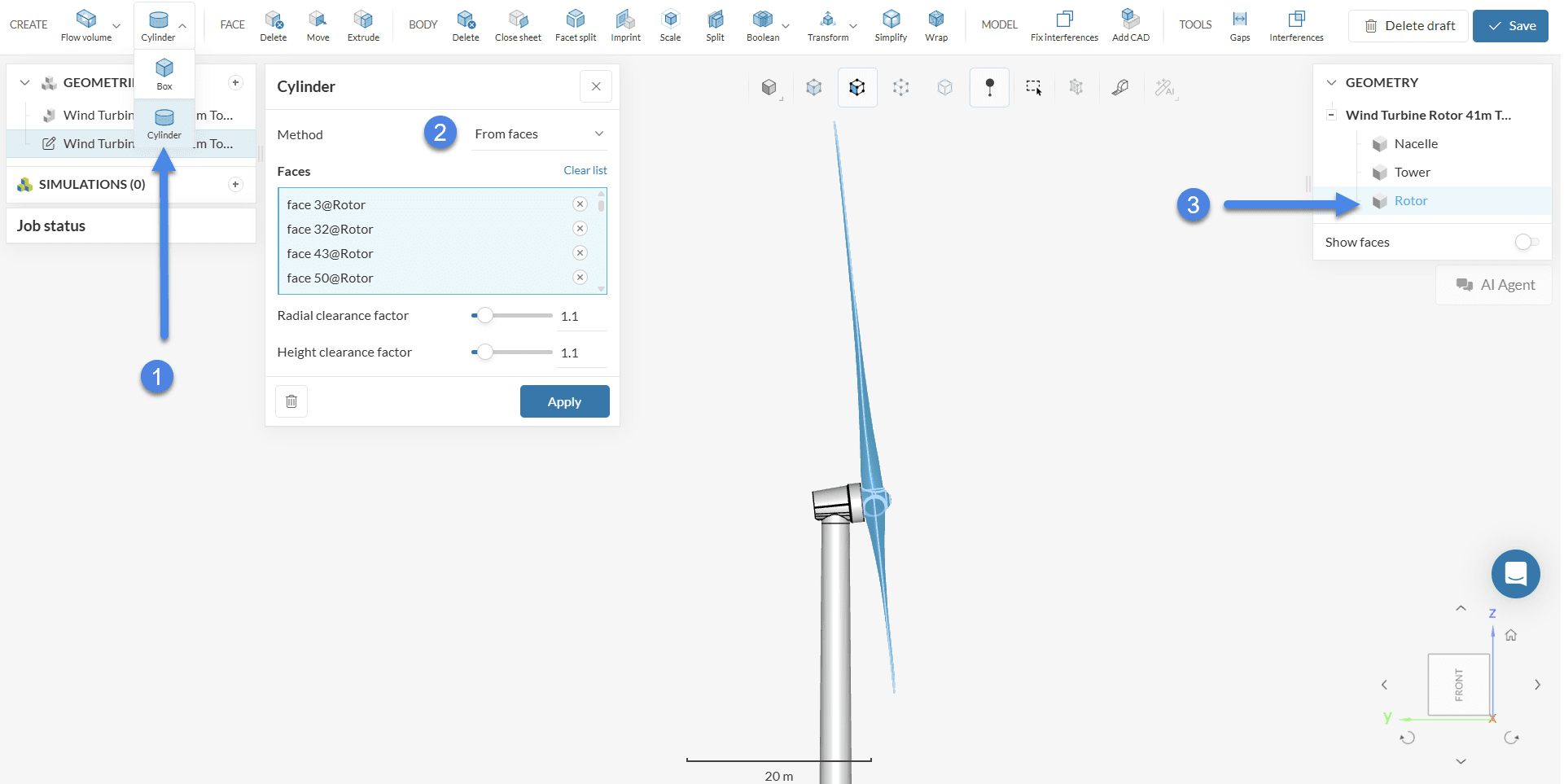Click the Extrude face tool
This screenshot has height=784, width=1564.
coord(363,25)
